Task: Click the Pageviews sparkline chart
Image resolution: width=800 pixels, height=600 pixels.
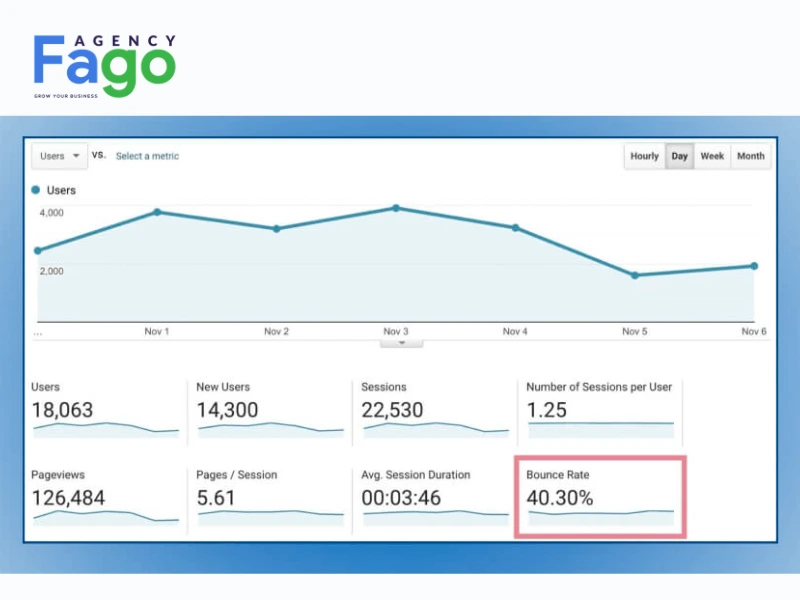Action: pos(106,517)
